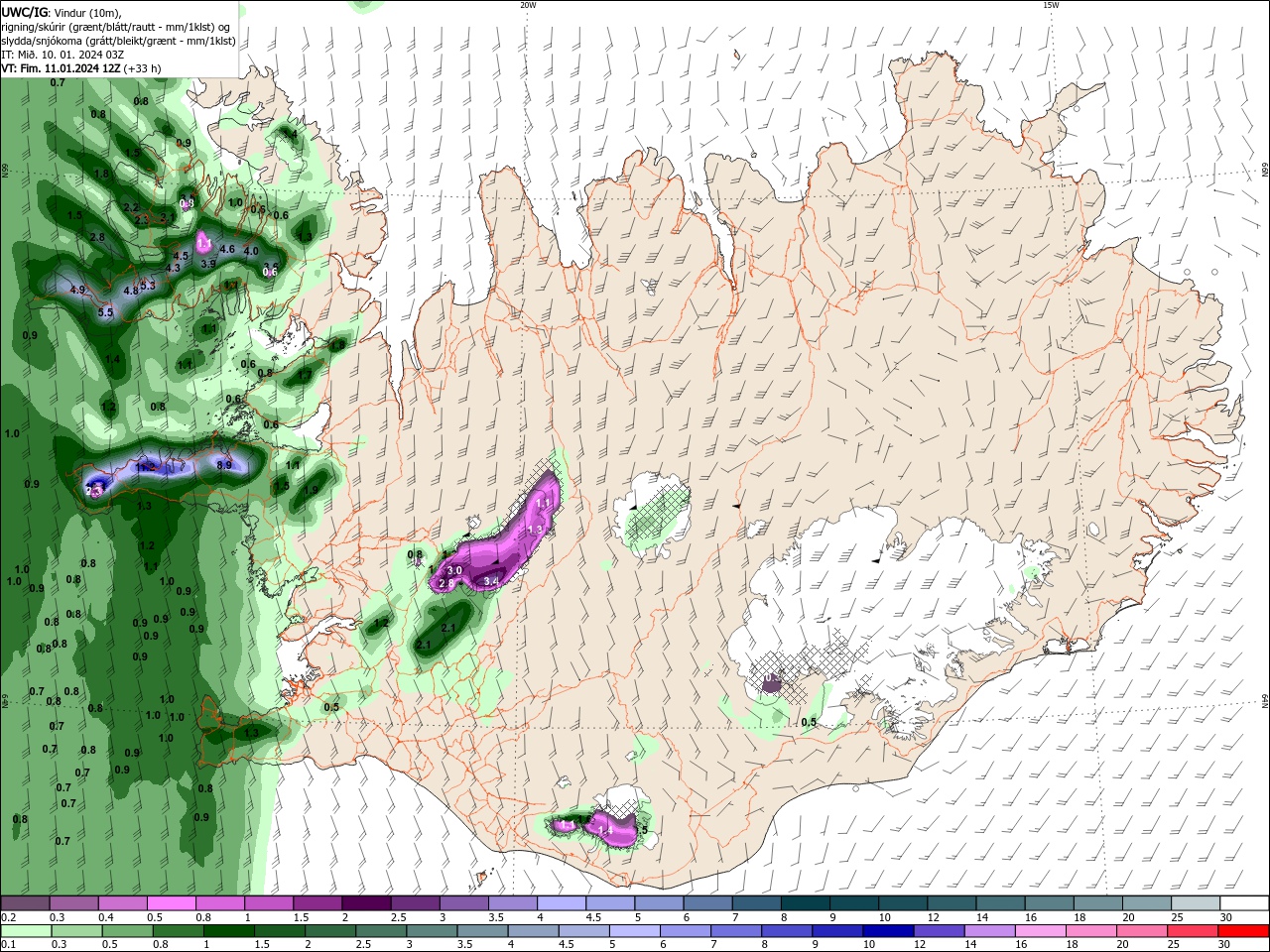The image size is (1270, 952).
Task: Select the dark teal snow swatch between 8 and 9
Action: [806, 903]
